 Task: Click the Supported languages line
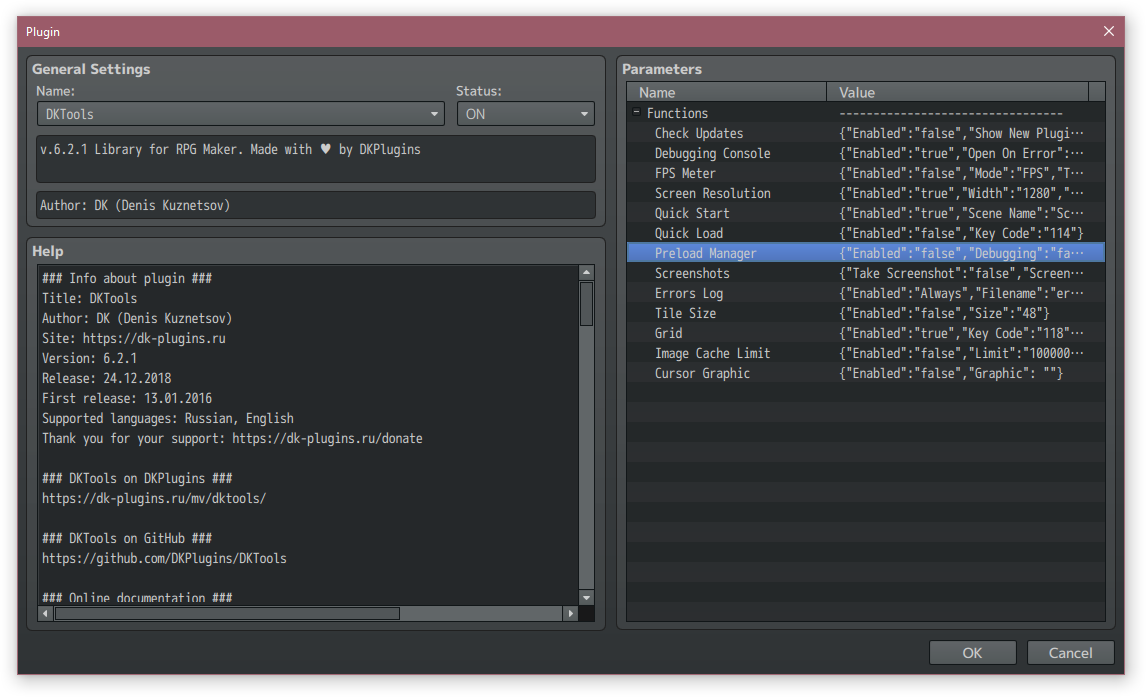coord(167,419)
